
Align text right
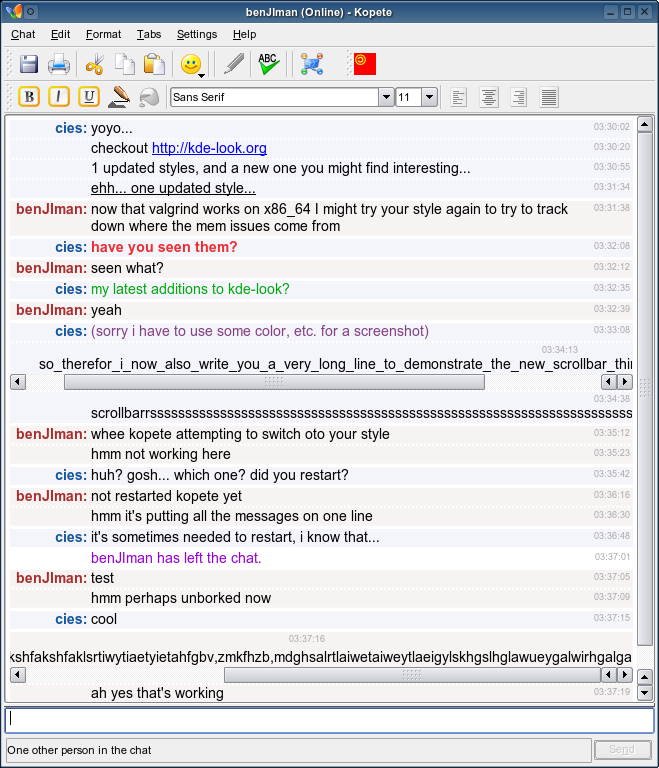pos(518,97)
